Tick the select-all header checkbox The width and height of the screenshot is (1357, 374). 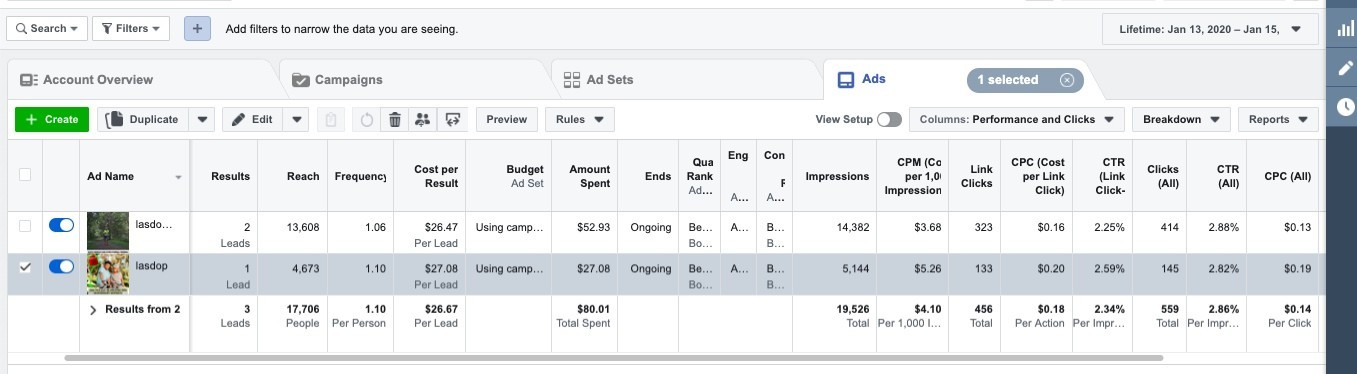[x=25, y=174]
